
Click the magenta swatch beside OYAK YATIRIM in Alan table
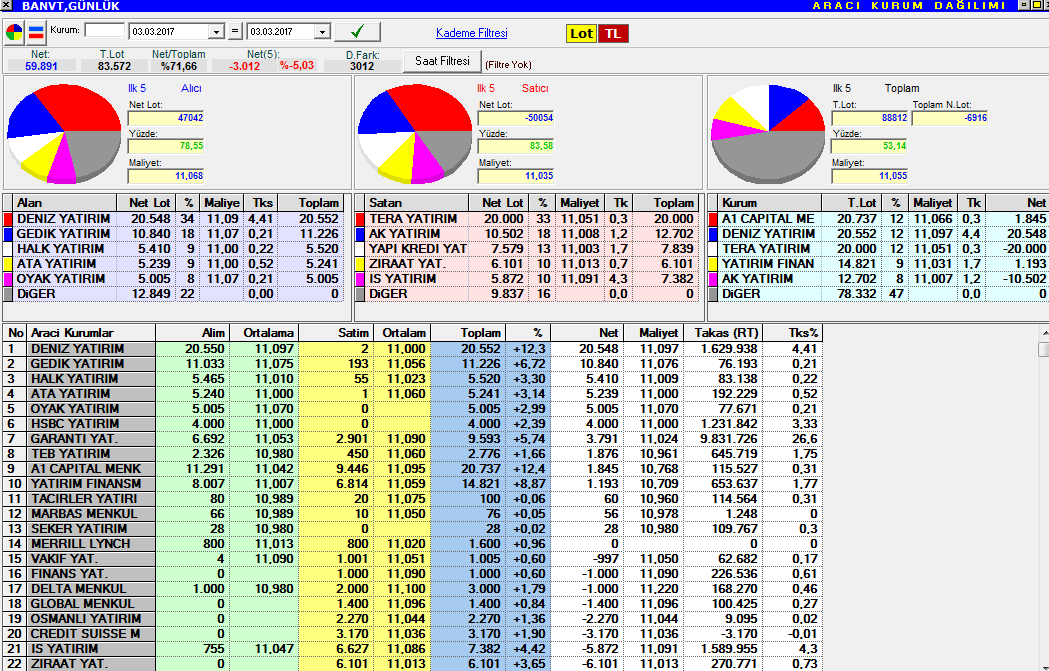tap(8, 279)
